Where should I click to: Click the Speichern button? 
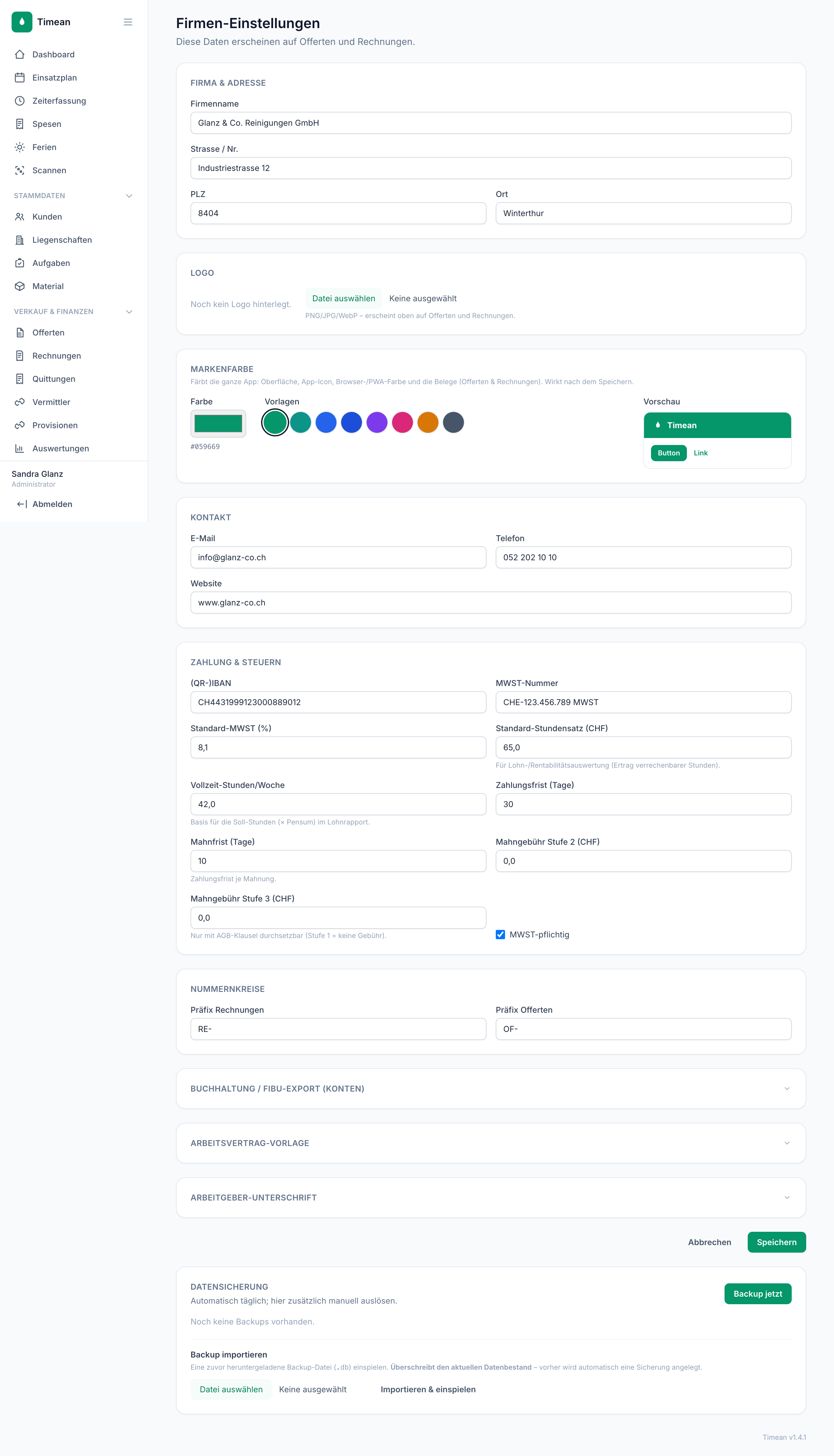(x=776, y=1242)
